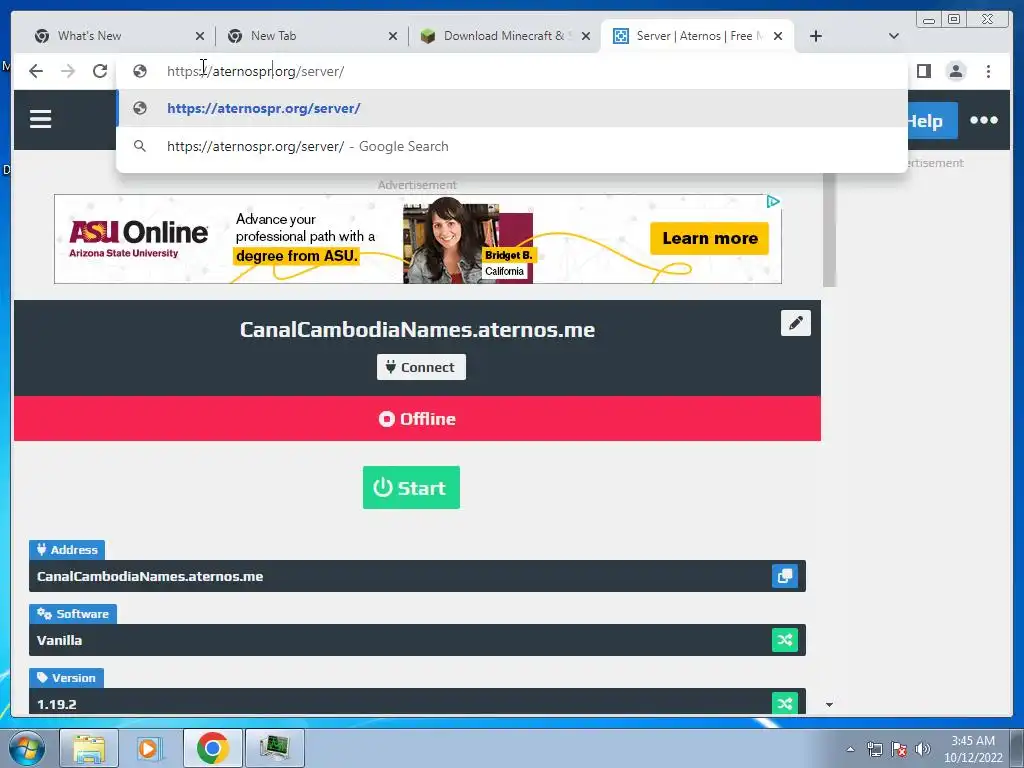Image resolution: width=1024 pixels, height=768 pixels.
Task: Open the network tray icon
Action: click(874, 749)
